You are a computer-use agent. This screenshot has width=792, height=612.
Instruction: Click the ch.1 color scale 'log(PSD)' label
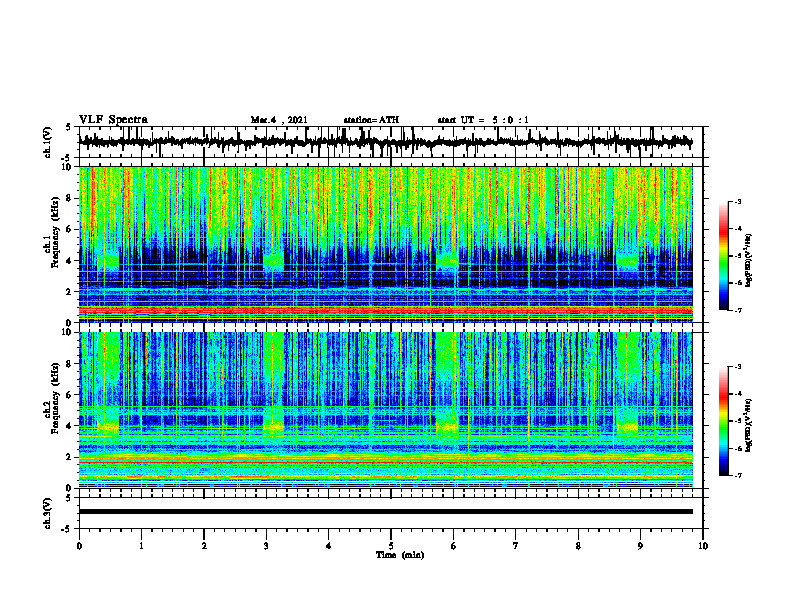point(749,261)
